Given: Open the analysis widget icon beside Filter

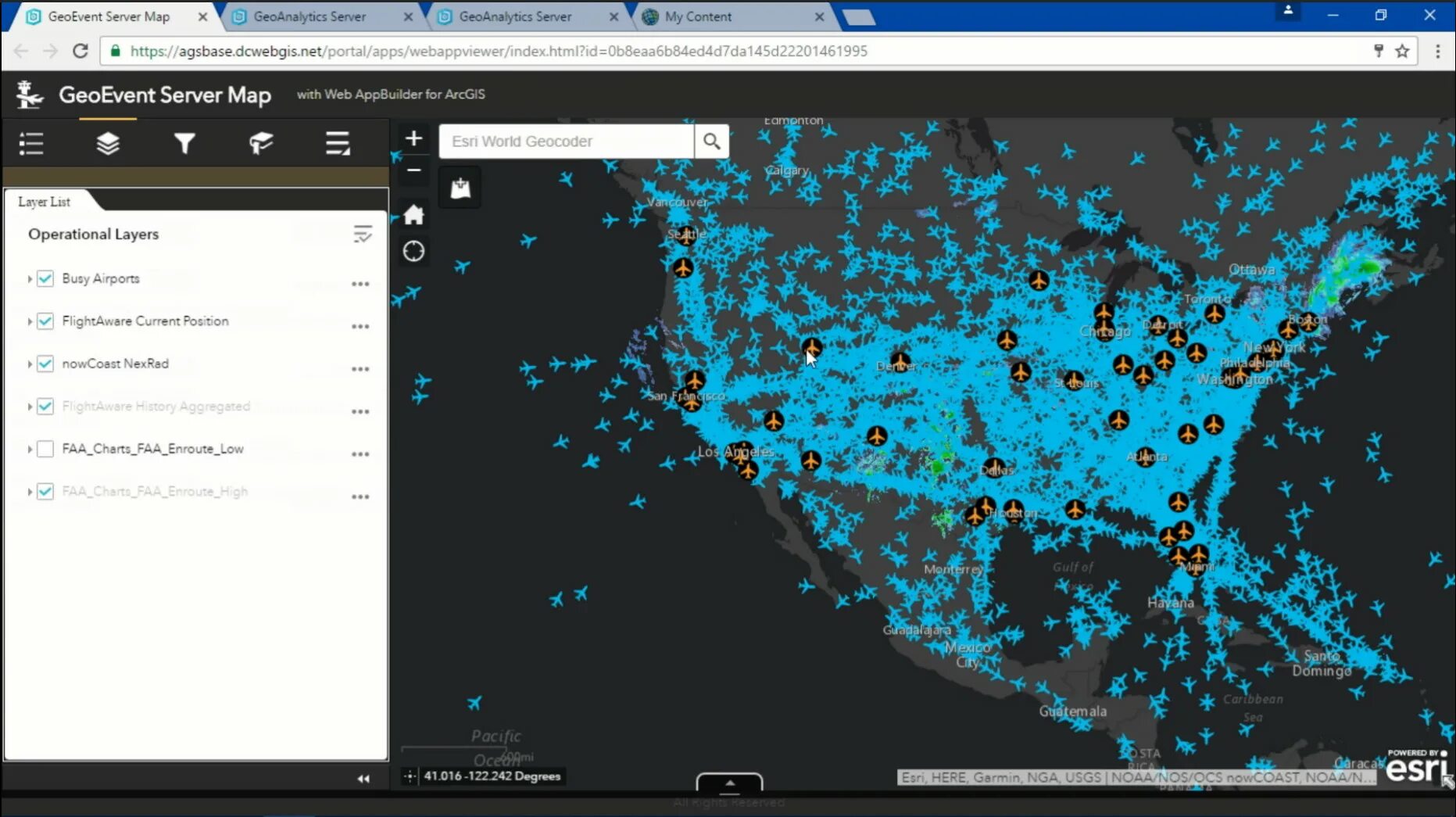Looking at the screenshot, I should (x=261, y=143).
